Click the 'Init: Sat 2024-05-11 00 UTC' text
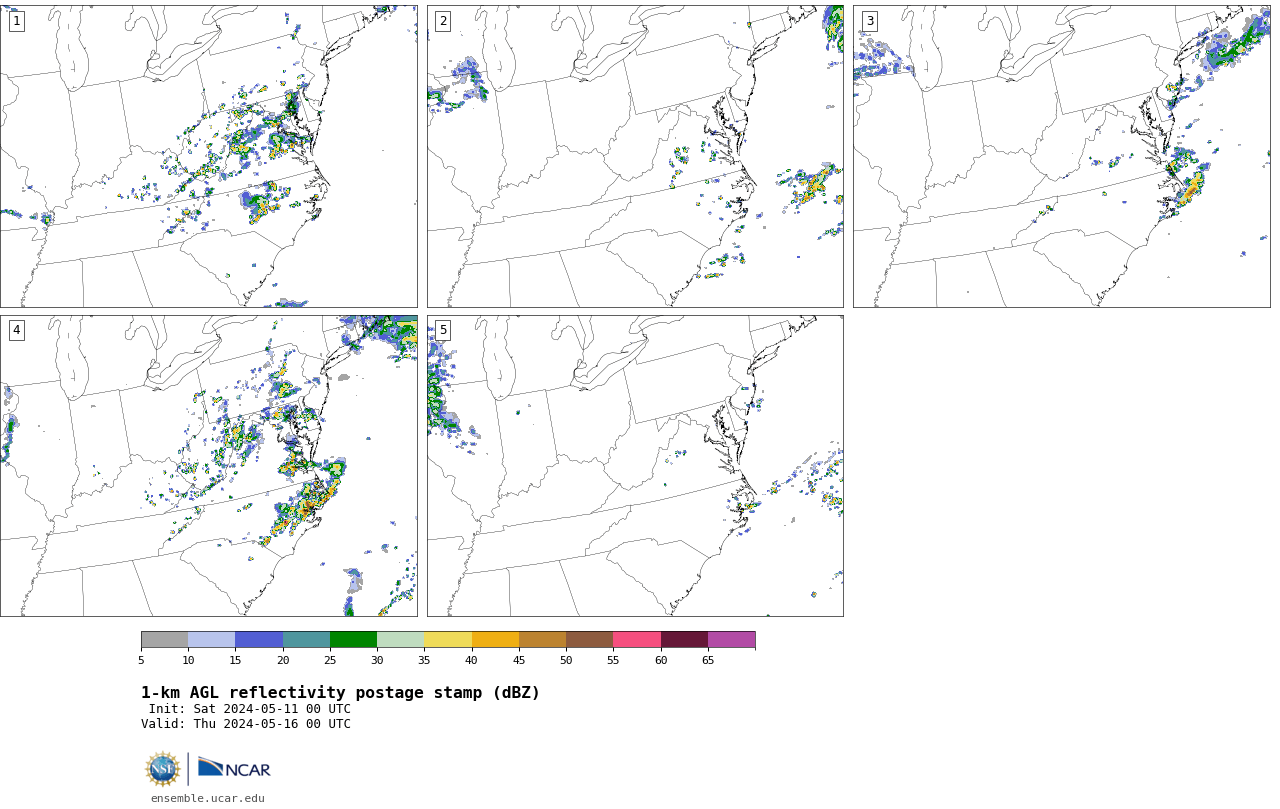The width and height of the screenshot is (1280, 809). 250,709
